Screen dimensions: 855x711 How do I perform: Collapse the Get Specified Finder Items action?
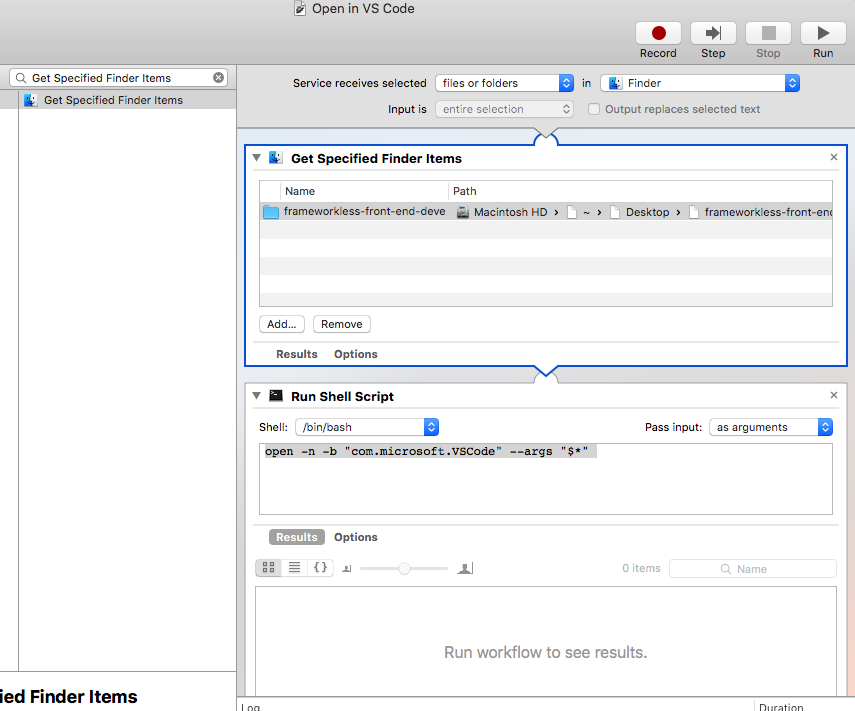(x=257, y=158)
